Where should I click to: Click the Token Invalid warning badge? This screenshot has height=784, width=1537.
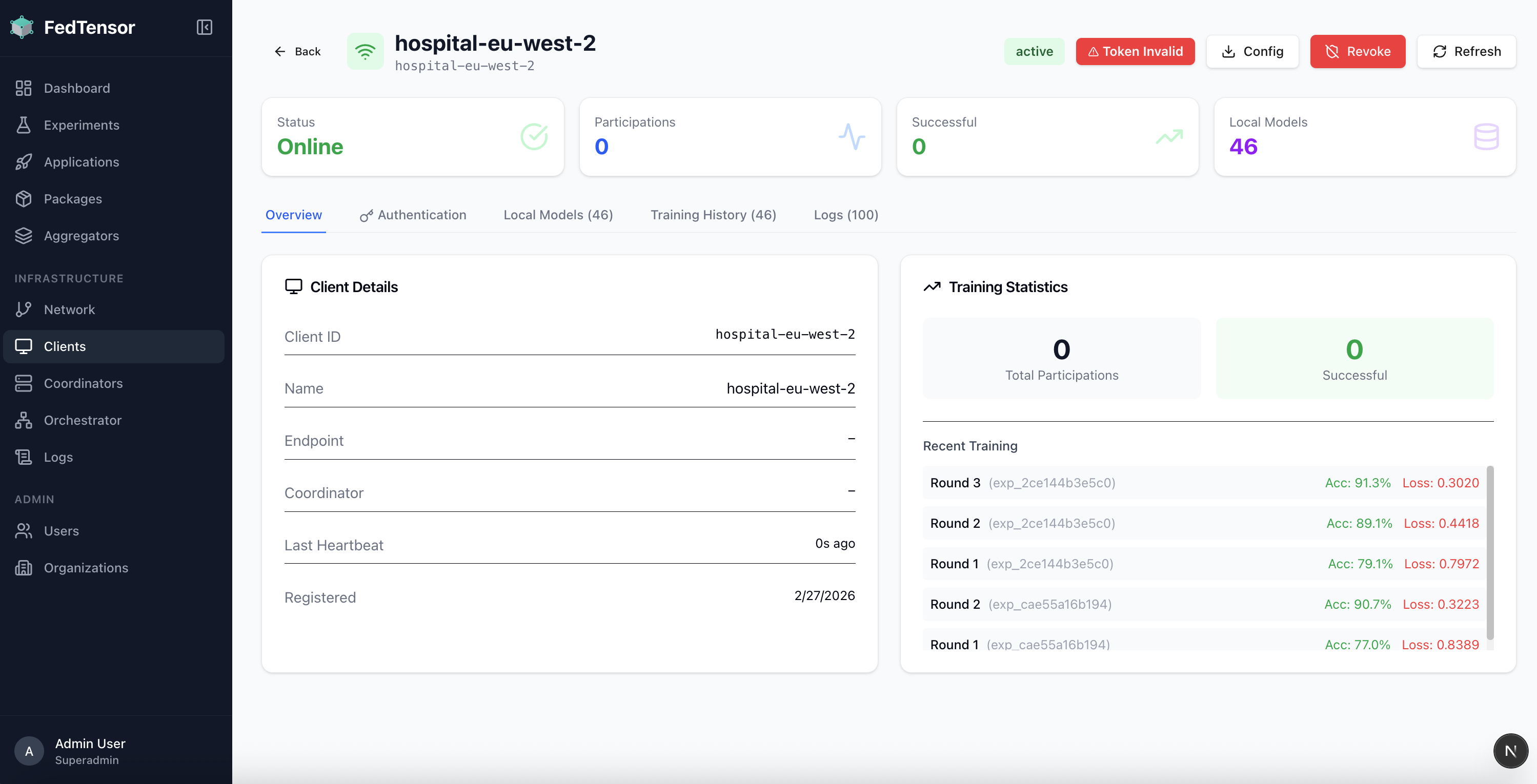pyautogui.click(x=1135, y=52)
